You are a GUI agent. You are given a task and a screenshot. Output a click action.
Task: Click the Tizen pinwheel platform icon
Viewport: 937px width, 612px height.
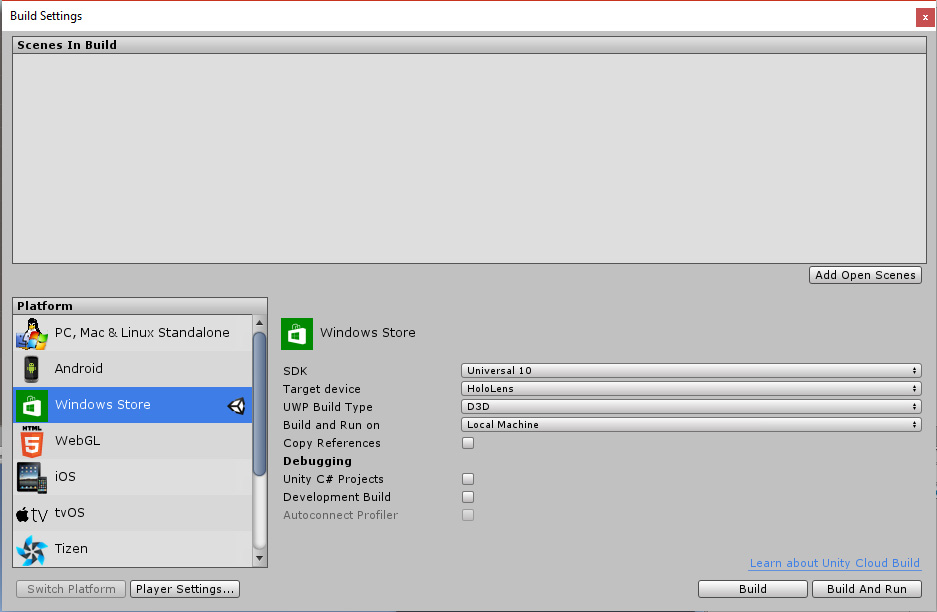[x=32, y=549]
